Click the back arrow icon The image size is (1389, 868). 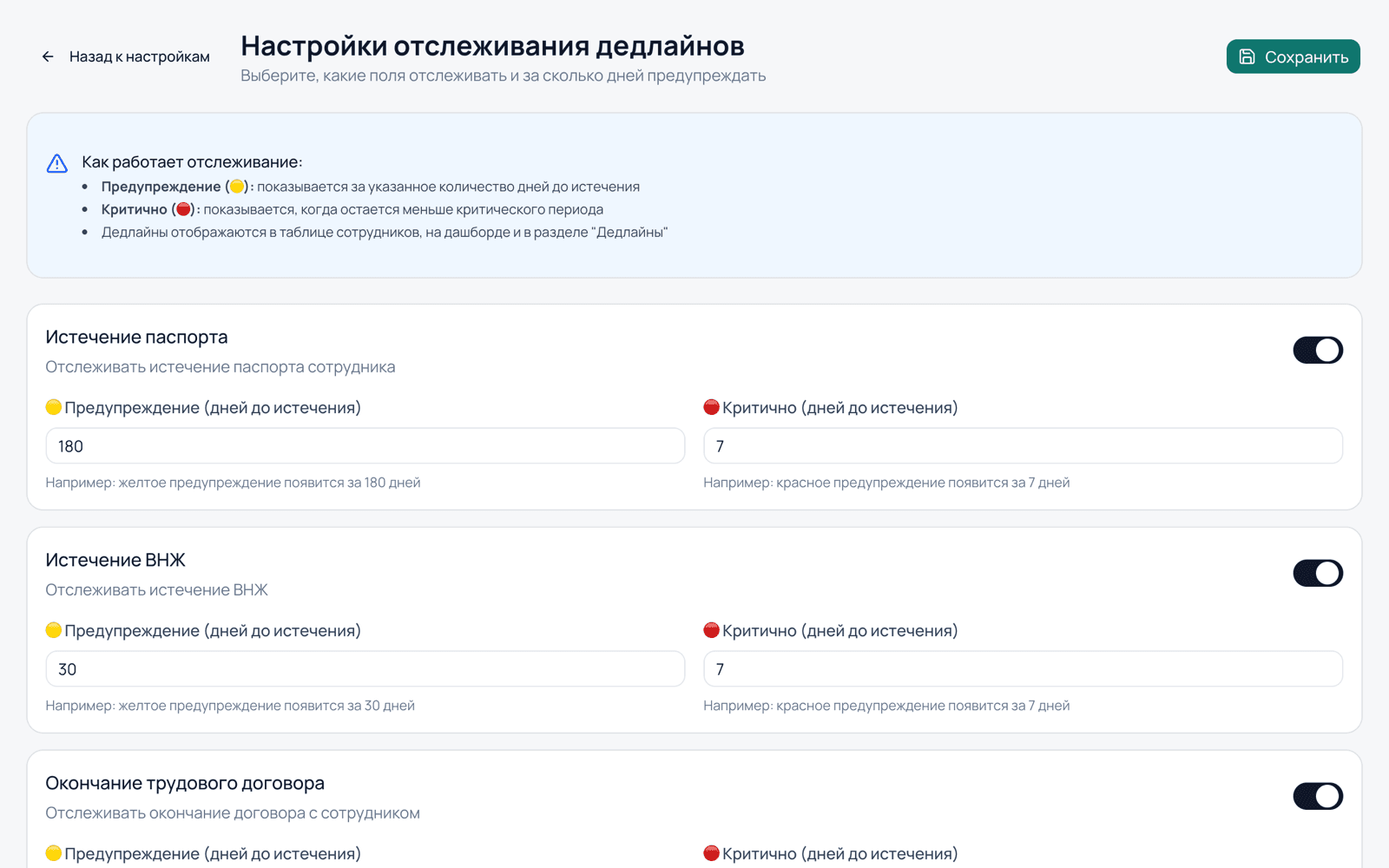[x=48, y=56]
